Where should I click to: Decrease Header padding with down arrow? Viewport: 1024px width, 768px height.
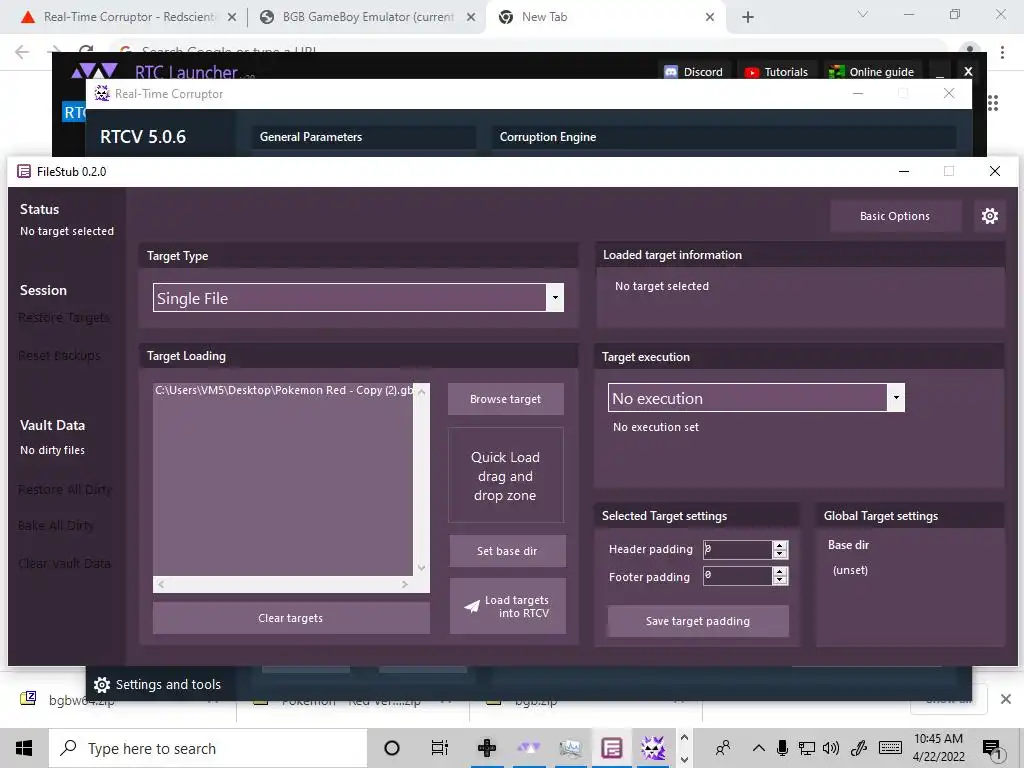pos(780,554)
